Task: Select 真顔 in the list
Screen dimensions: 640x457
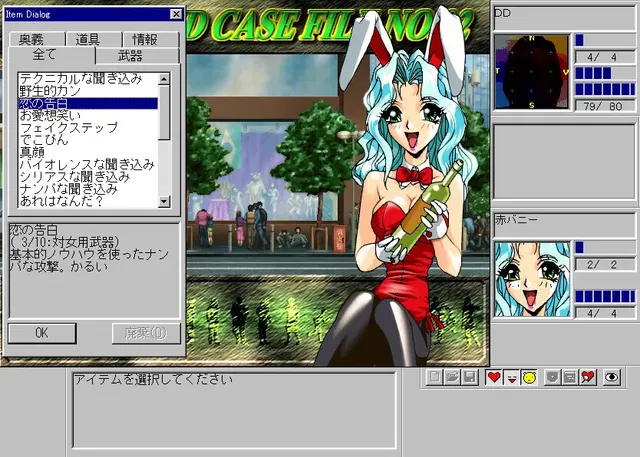Action: 88,152
